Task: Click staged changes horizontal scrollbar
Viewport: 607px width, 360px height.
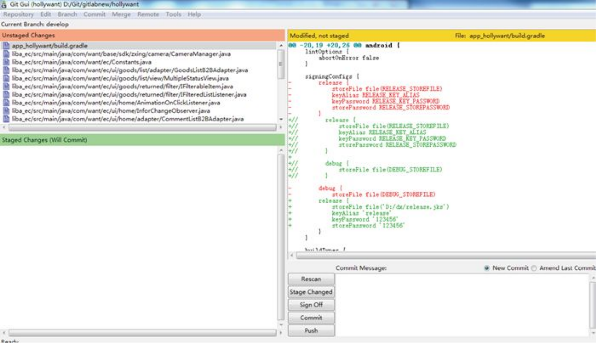Action: pyautogui.click(x=142, y=333)
